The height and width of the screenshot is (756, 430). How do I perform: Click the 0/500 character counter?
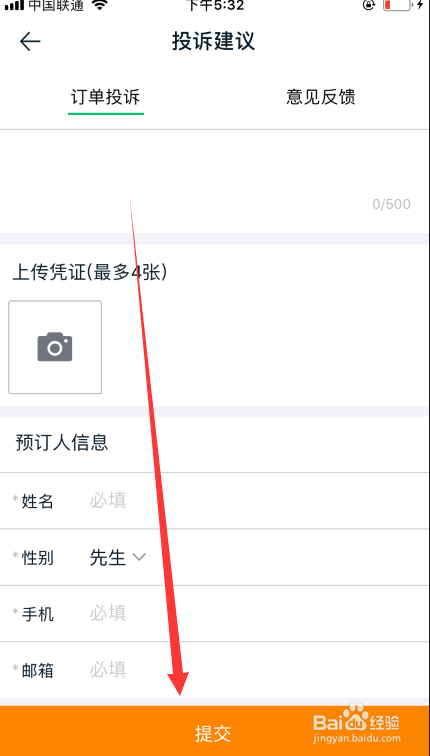(391, 204)
